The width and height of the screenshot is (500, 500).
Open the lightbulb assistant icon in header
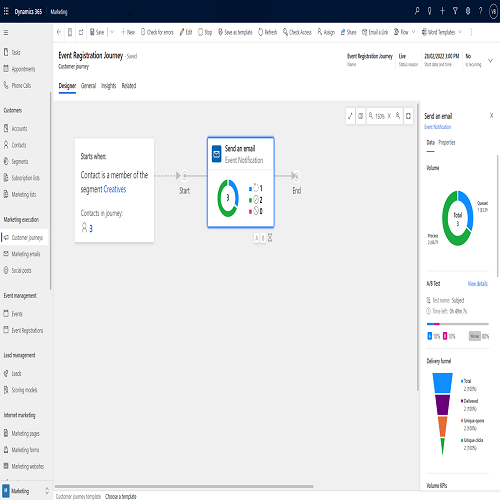pos(430,11)
